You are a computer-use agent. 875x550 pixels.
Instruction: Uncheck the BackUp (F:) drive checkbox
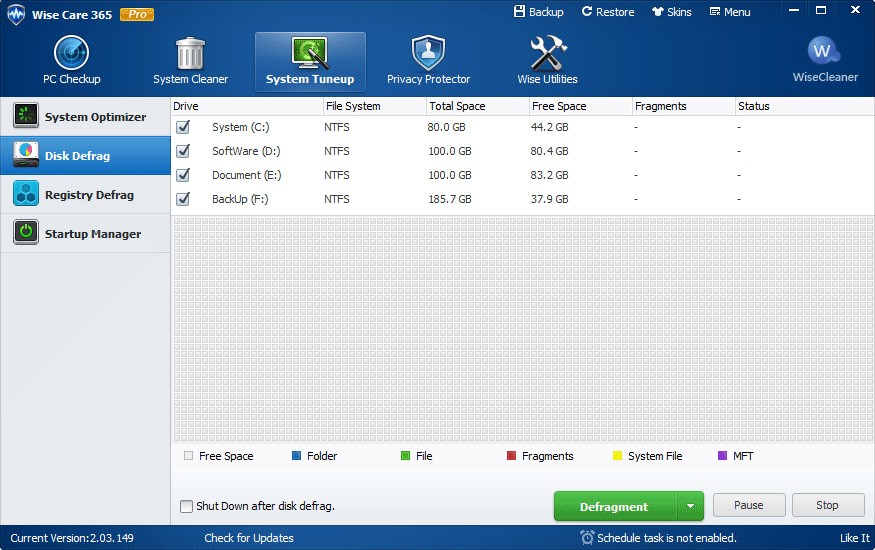point(183,199)
